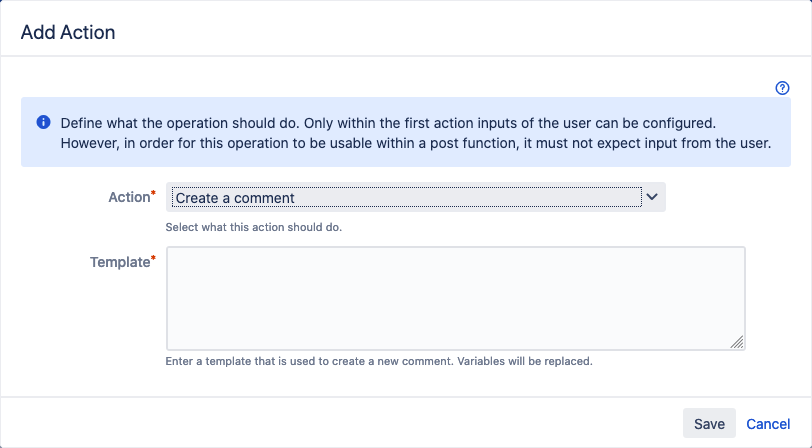The width and height of the screenshot is (812, 448).
Task: Click the blue info icon in the banner
Action: (x=44, y=122)
